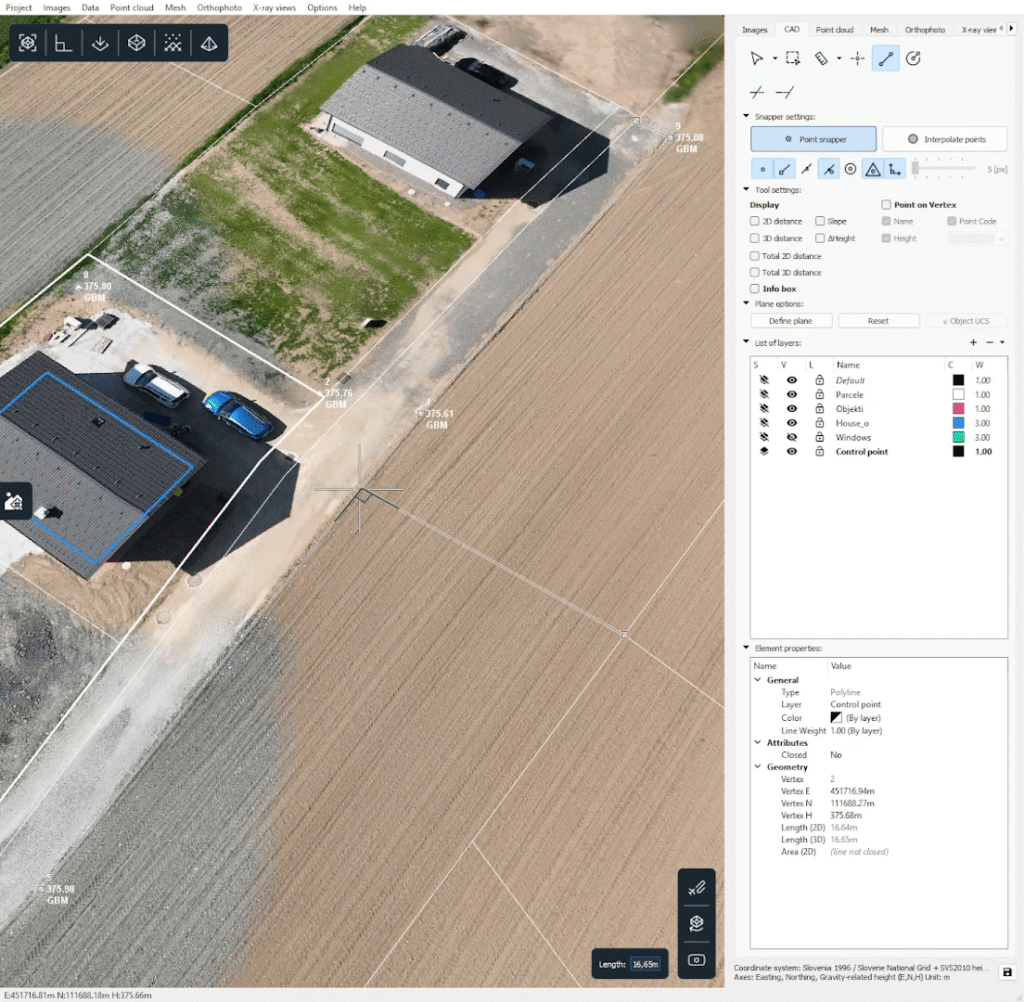
Task: Collapse the Snapper settings section
Action: [745, 117]
